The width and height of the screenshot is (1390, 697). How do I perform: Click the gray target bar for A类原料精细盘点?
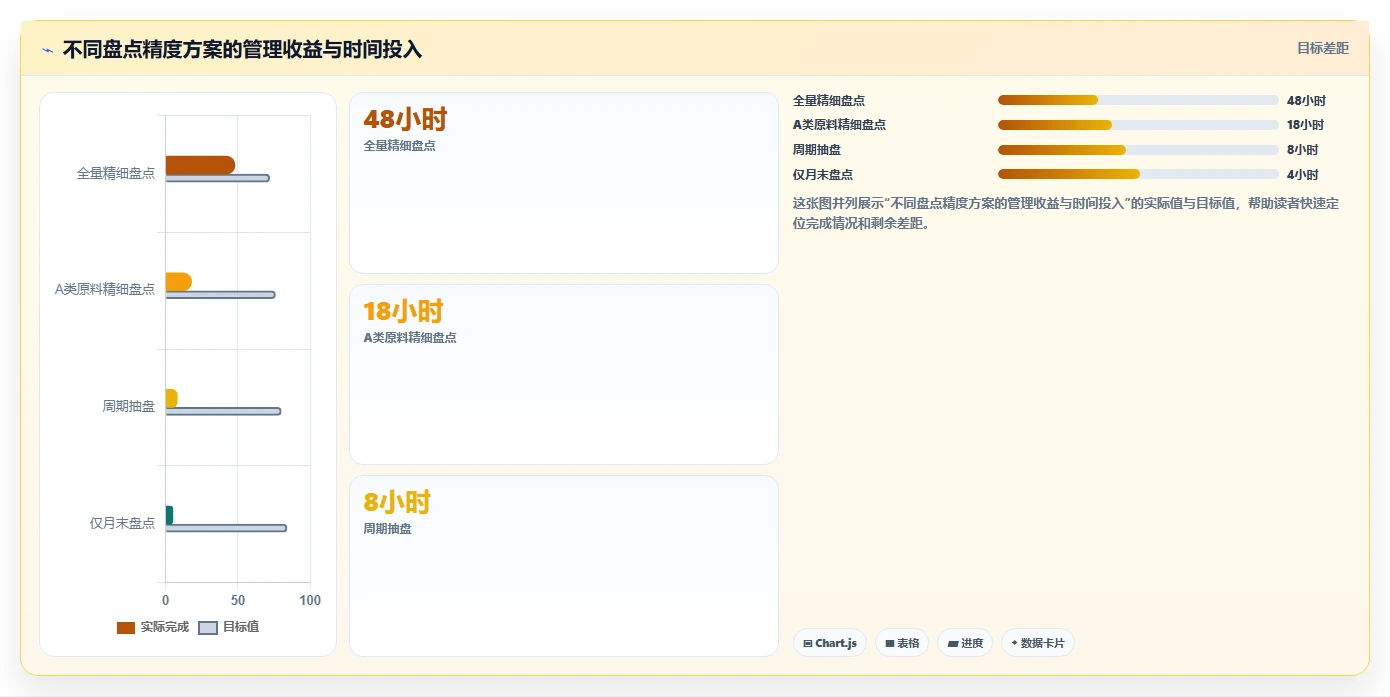pyautogui.click(x=220, y=295)
